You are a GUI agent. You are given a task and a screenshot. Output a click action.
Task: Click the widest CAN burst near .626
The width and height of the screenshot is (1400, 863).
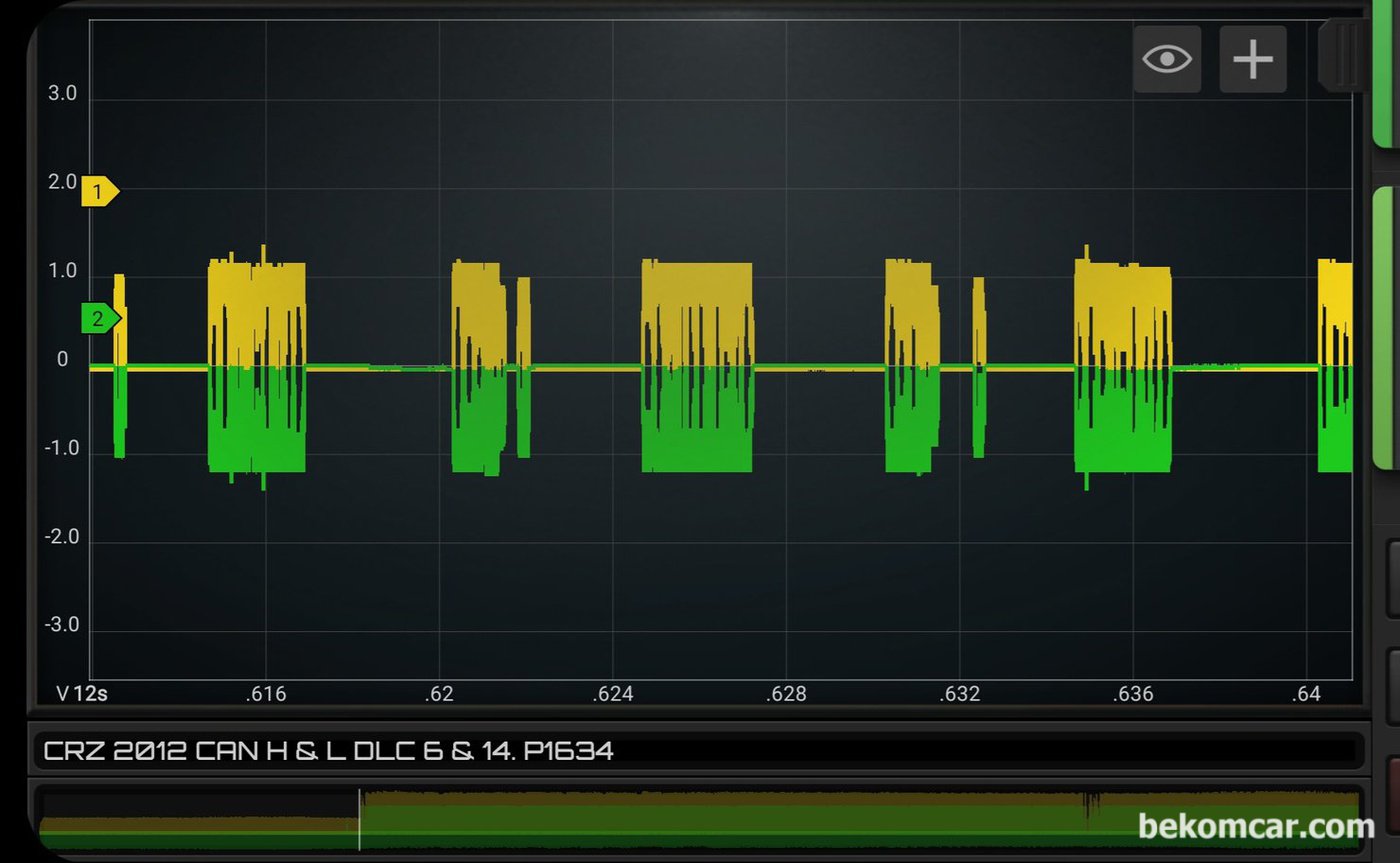[697, 365]
